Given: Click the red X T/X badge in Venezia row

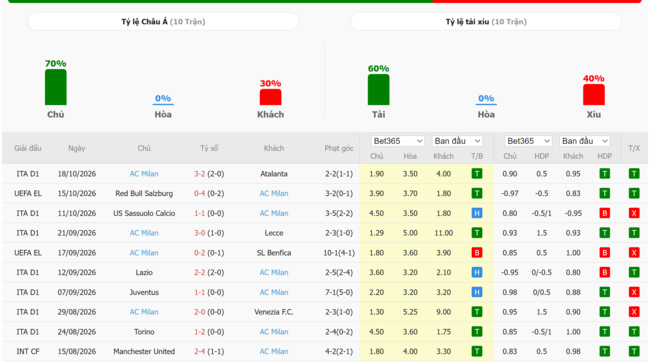Looking at the screenshot, I should 634,312.
